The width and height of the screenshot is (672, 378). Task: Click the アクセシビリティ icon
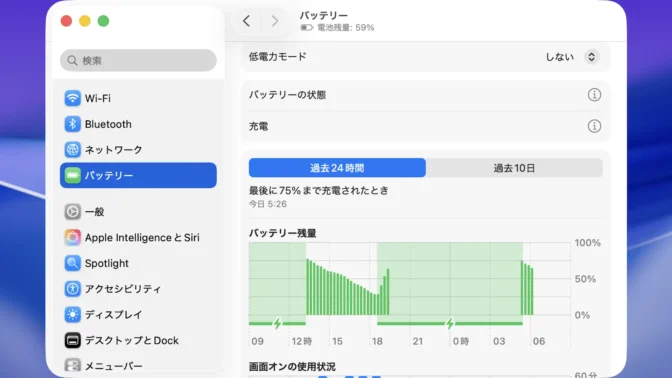[x=72, y=289]
